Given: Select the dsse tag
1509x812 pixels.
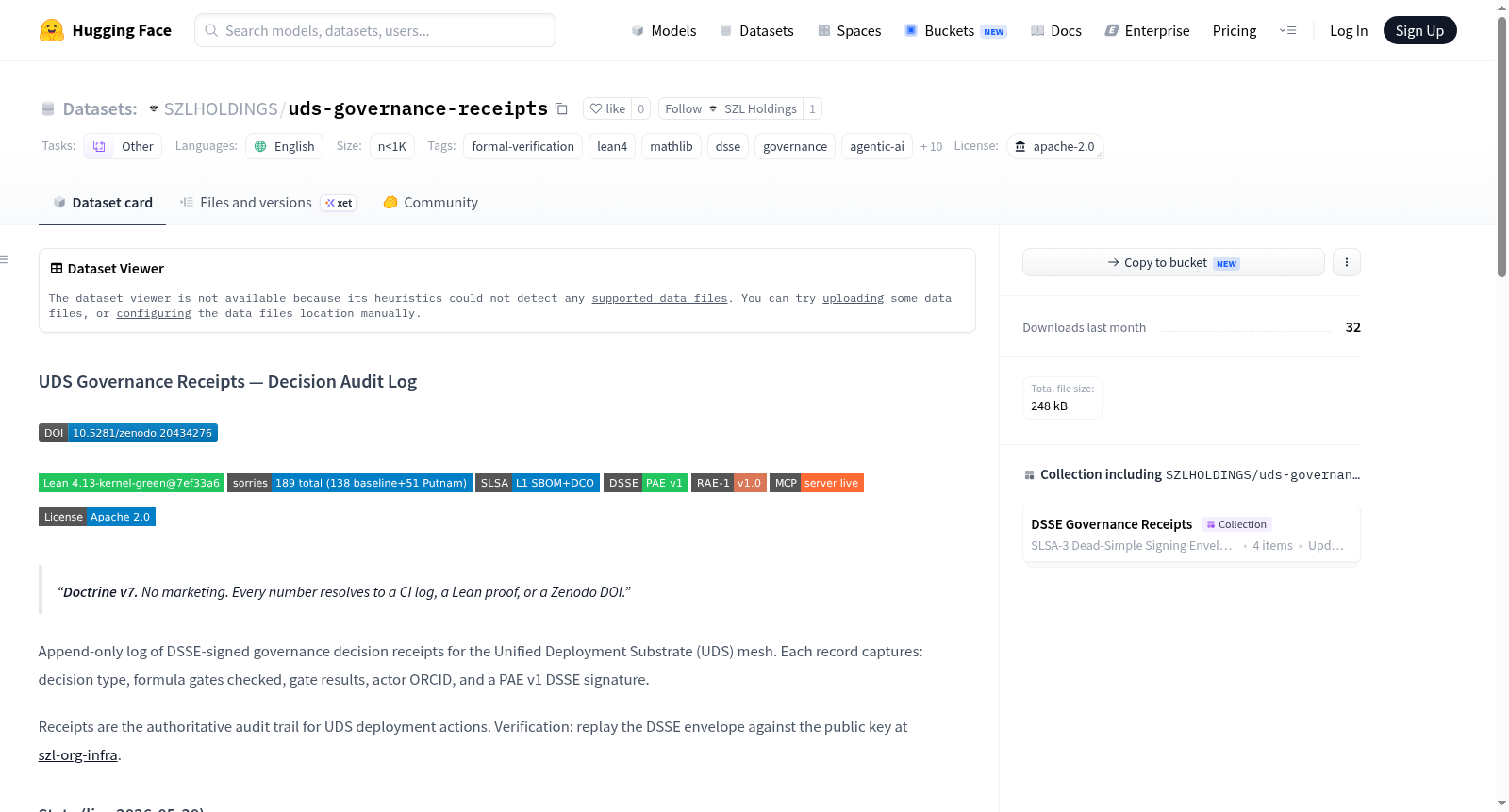Looking at the screenshot, I should [x=728, y=146].
